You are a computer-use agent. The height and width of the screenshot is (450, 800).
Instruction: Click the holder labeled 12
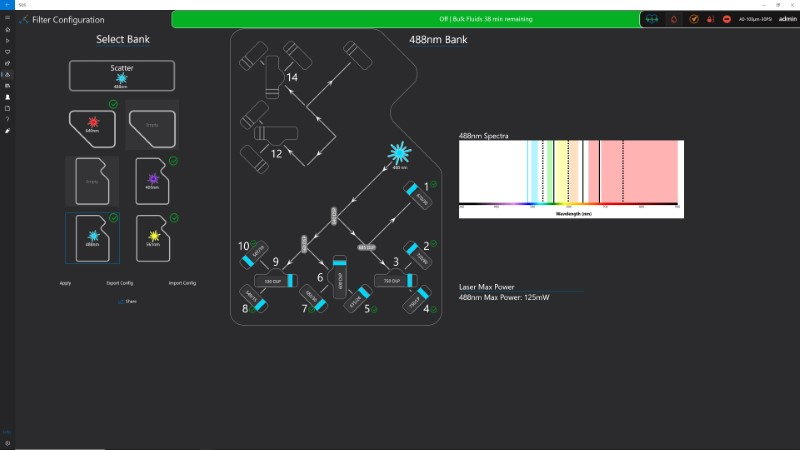(276, 134)
